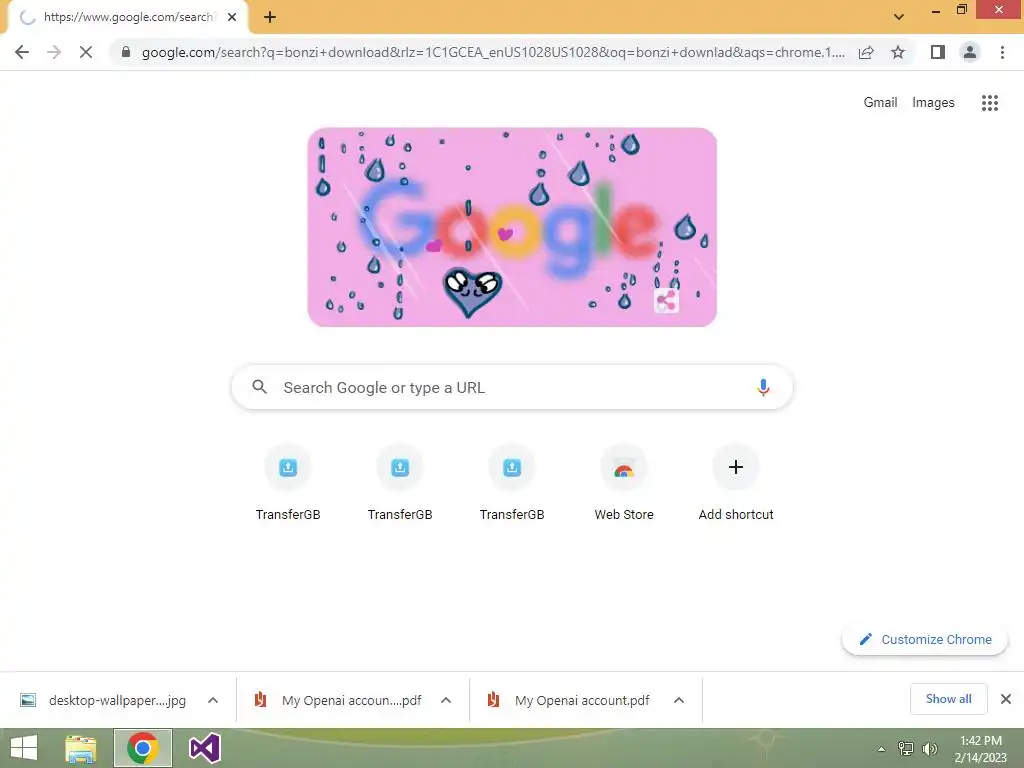Open the side panel icon
This screenshot has width=1024, height=768.
[x=938, y=52]
